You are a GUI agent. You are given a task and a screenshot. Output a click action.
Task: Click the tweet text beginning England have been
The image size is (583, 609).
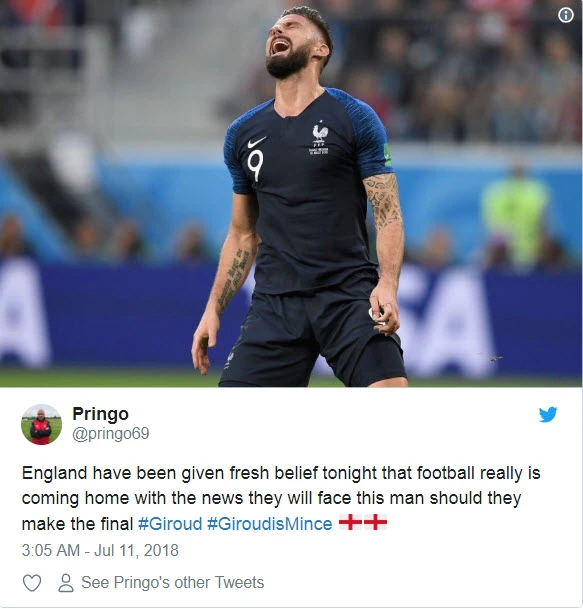pos(281,498)
